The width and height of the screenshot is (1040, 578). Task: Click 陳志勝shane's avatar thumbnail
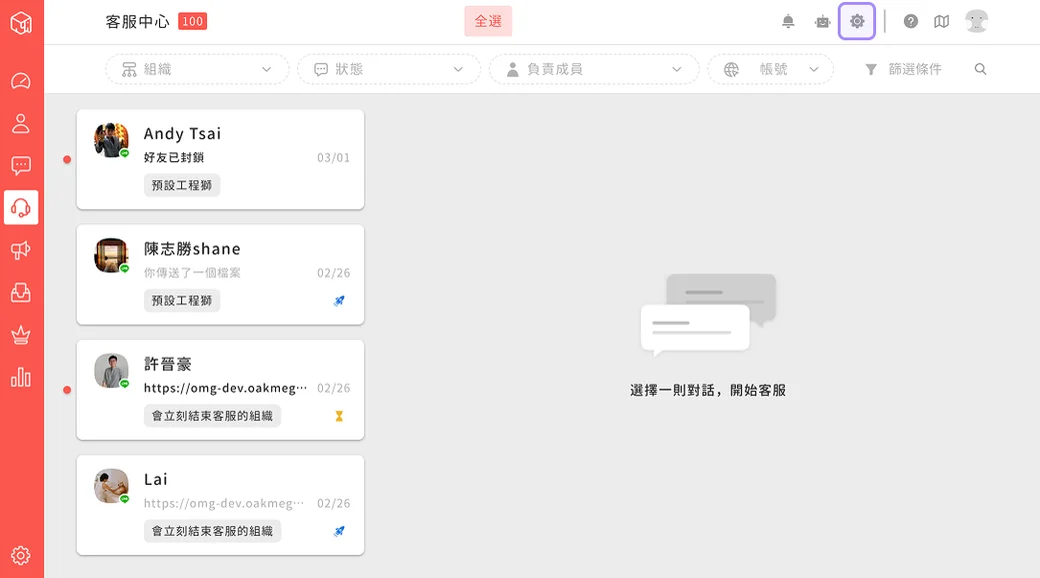111,255
